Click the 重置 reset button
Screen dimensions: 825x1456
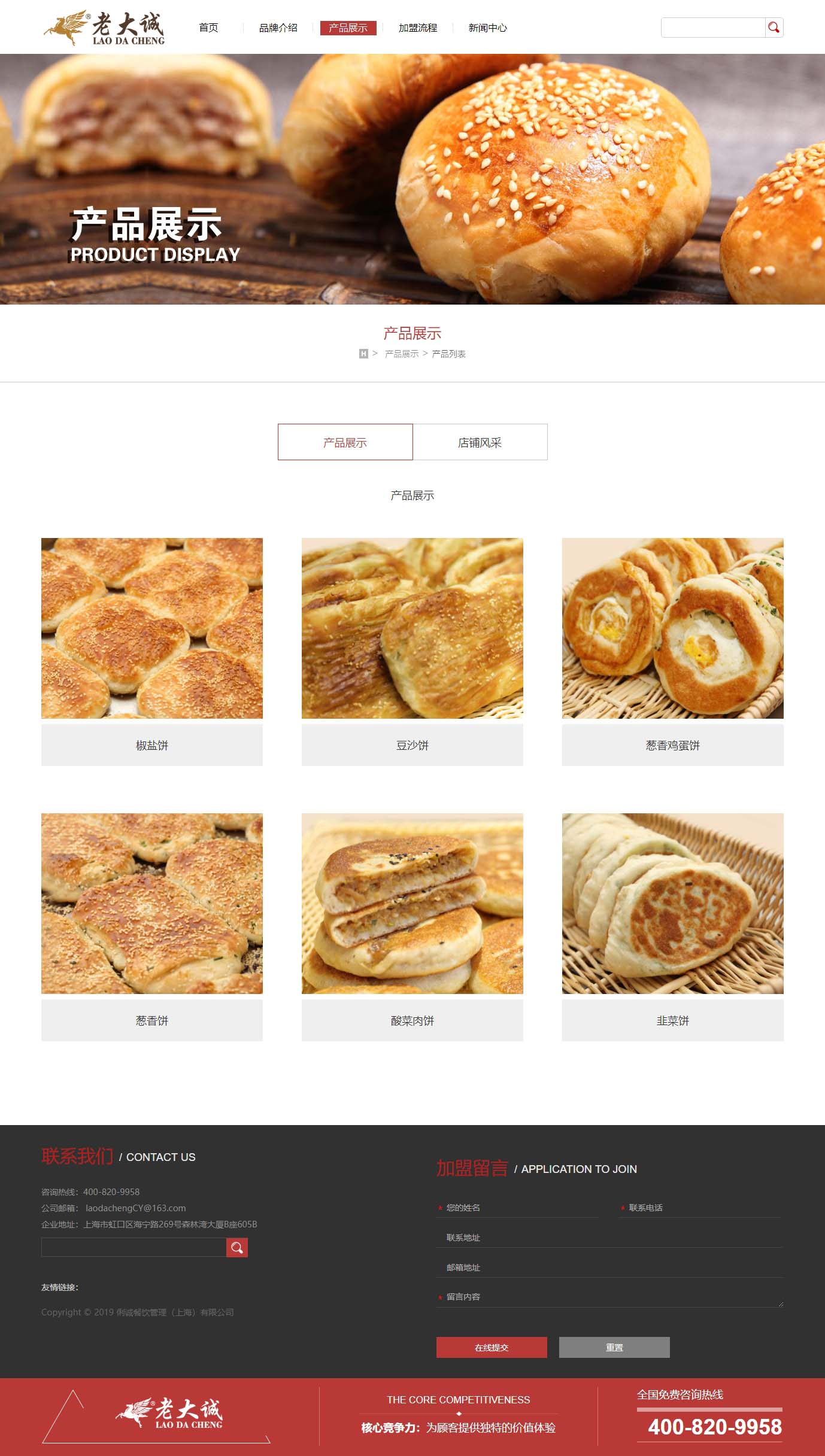pos(614,1348)
